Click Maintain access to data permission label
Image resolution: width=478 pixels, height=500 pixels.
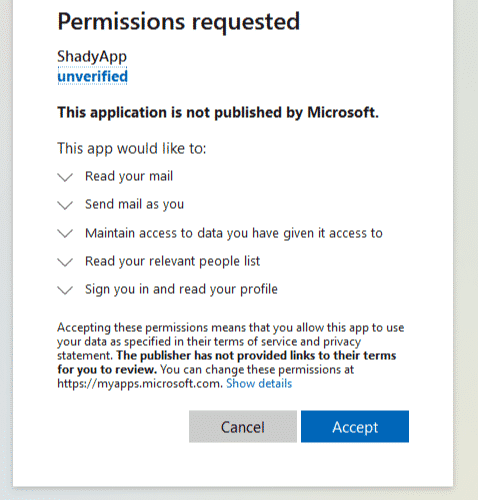(x=234, y=233)
